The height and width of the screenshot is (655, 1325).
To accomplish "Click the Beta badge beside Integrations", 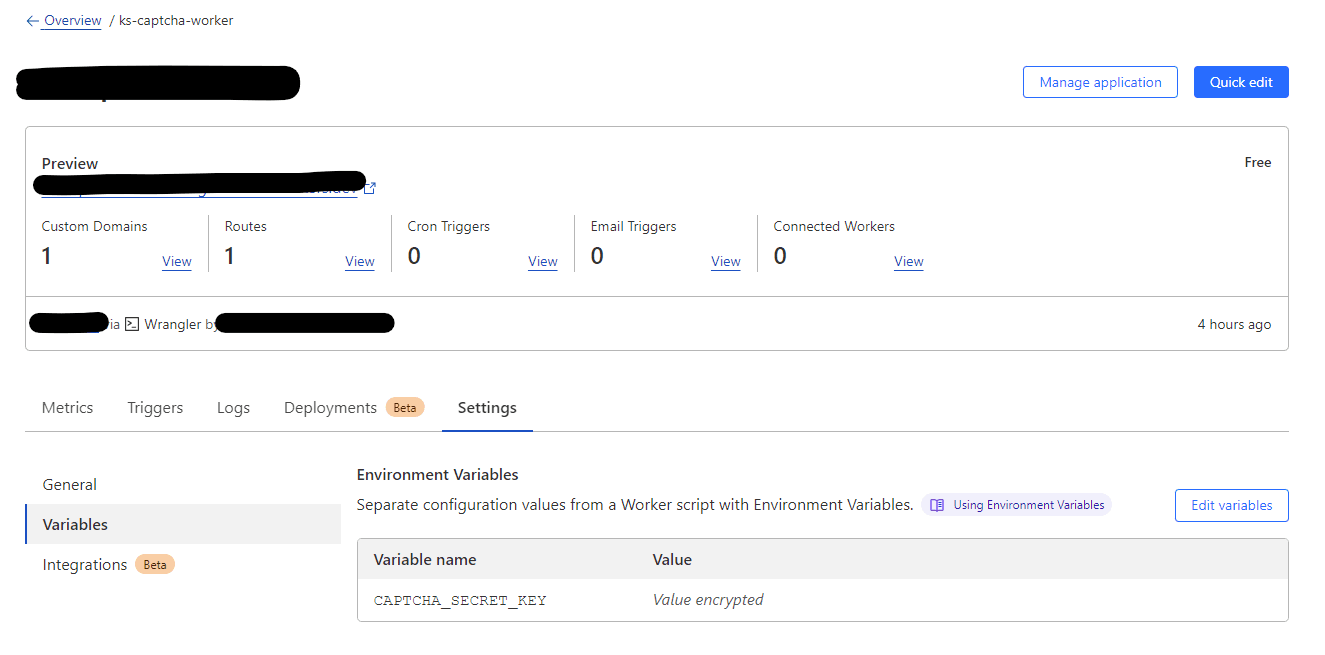I will (x=155, y=565).
